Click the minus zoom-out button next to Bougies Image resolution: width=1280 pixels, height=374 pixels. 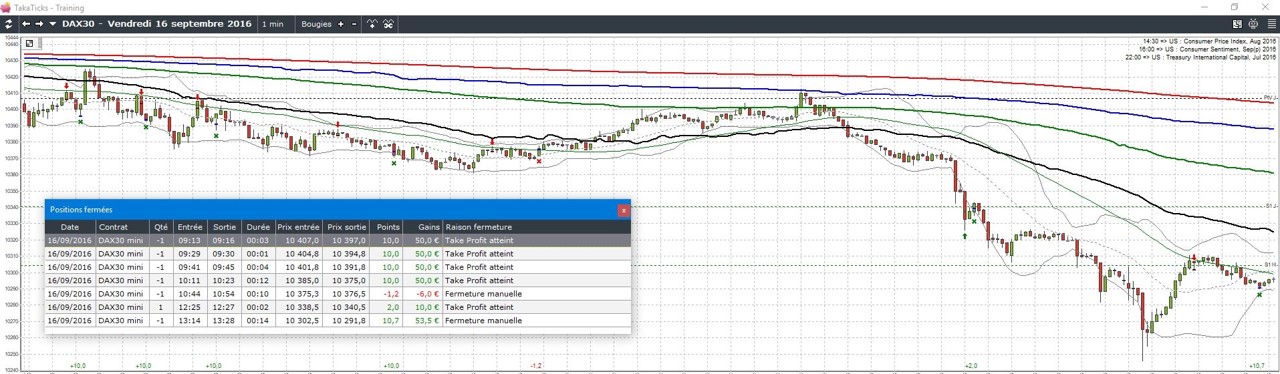click(x=353, y=23)
